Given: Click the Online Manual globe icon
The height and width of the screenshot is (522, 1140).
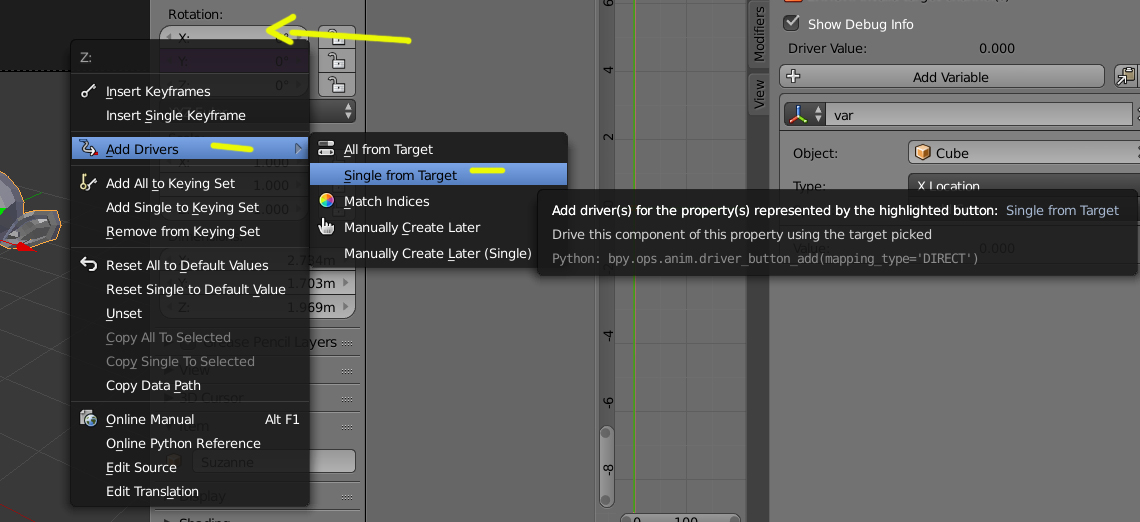Looking at the screenshot, I should click(88, 419).
